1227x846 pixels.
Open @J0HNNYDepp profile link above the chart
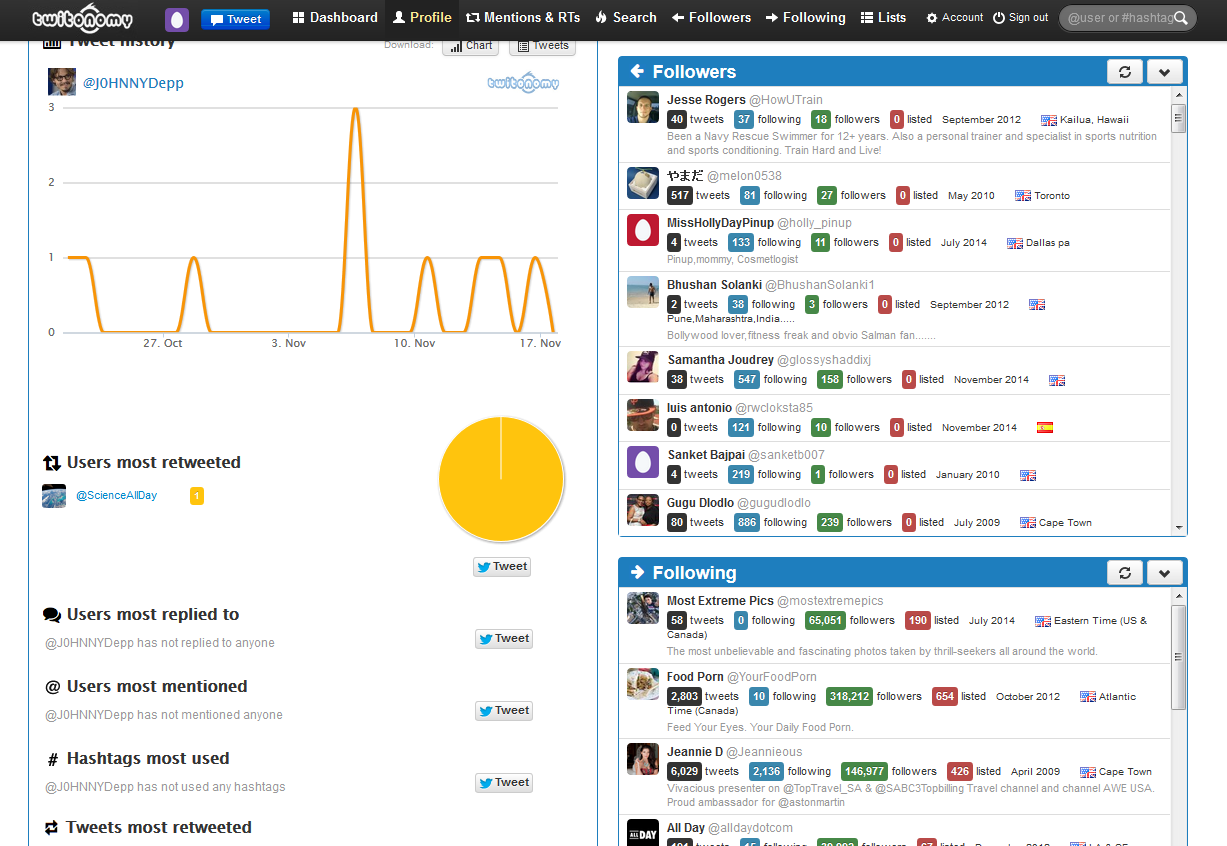click(x=133, y=83)
